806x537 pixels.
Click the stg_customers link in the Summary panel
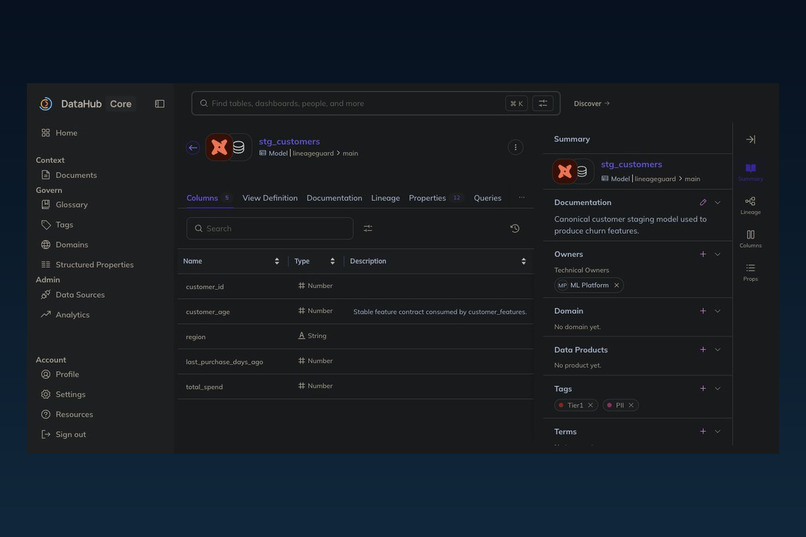coord(631,164)
